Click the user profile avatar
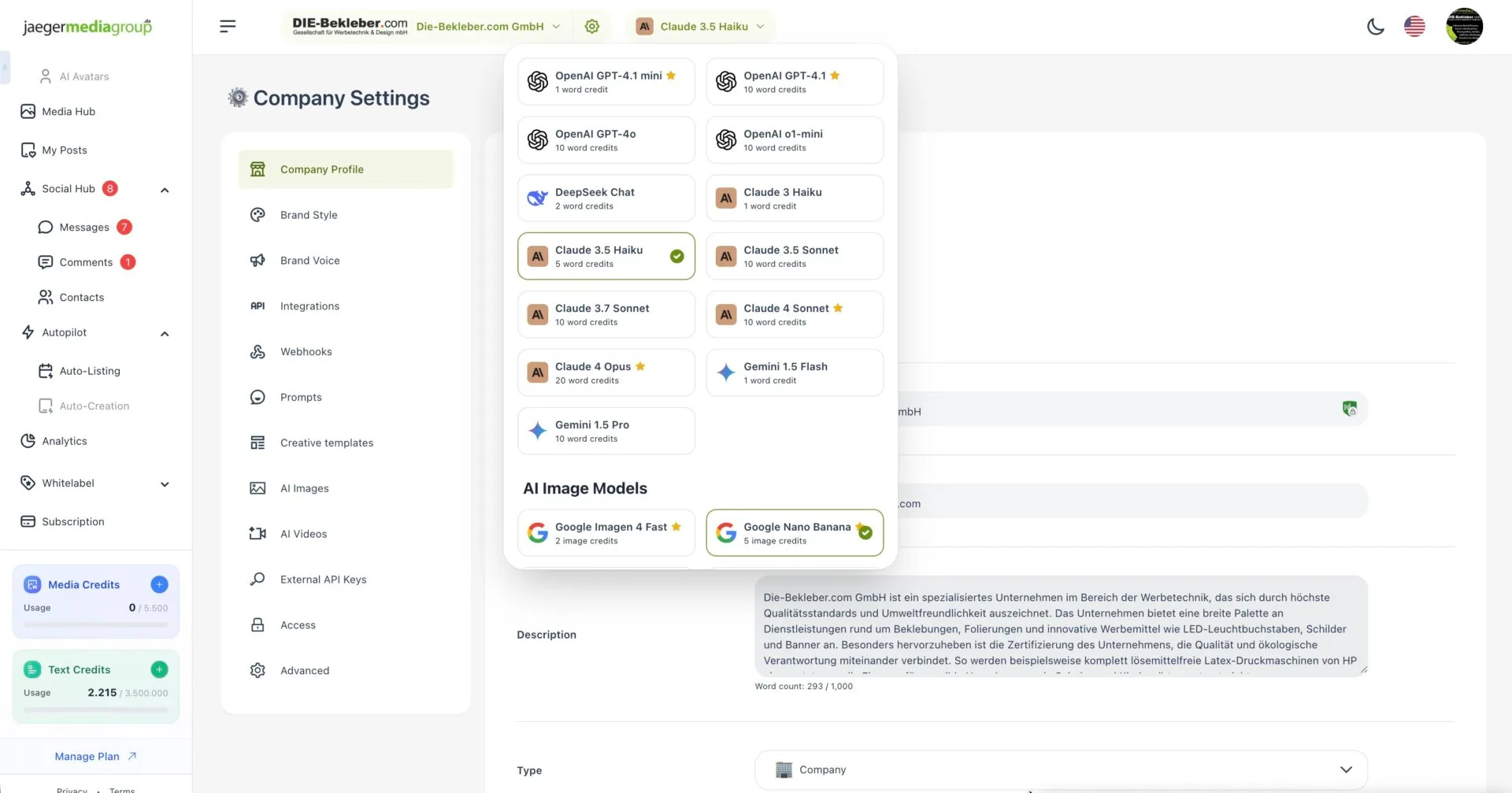The height and width of the screenshot is (793, 1512). (x=1464, y=27)
